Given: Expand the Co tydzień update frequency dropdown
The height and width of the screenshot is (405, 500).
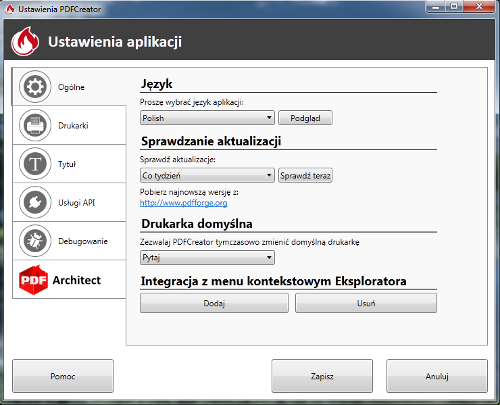Looking at the screenshot, I should click(207, 175).
